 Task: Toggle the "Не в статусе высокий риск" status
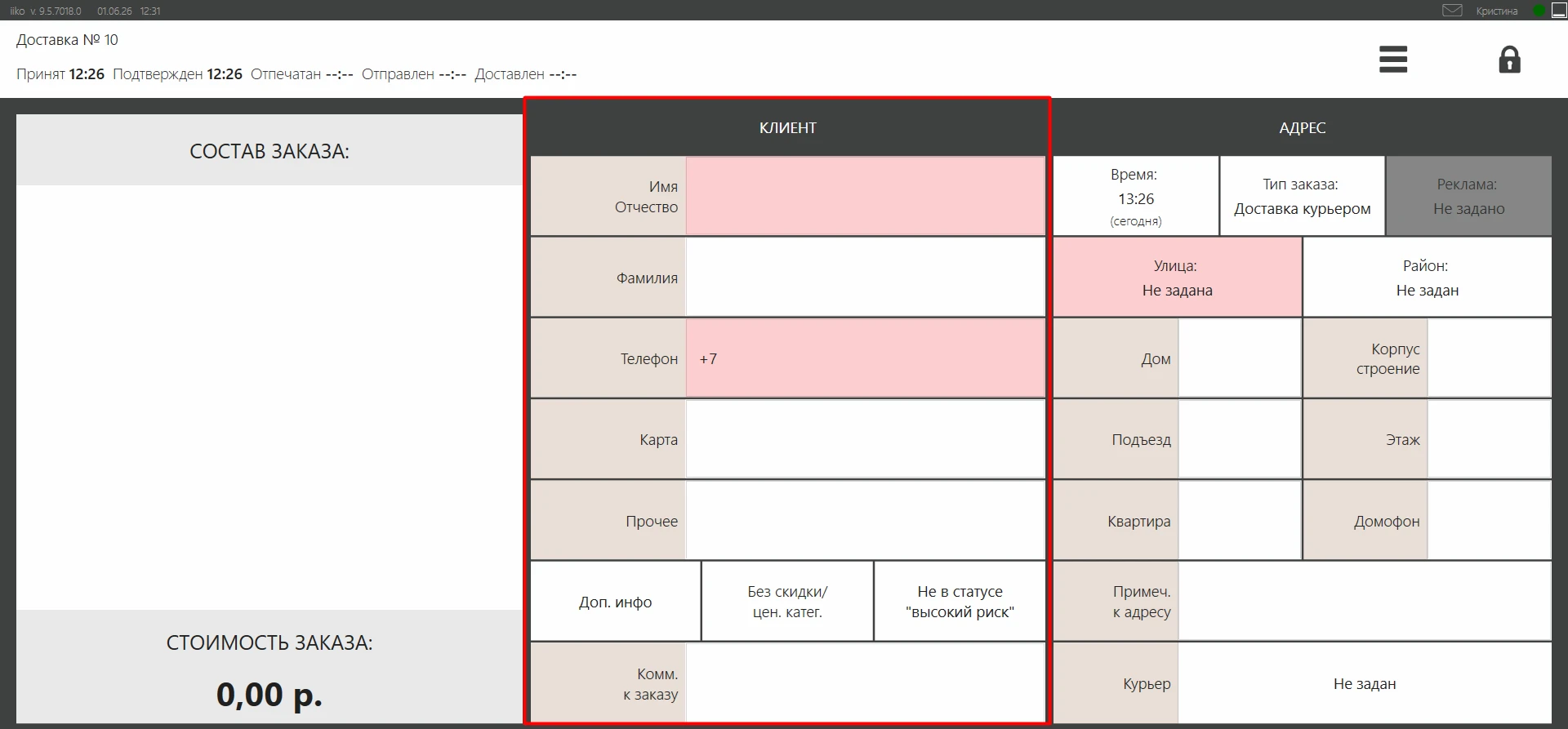tap(960, 602)
